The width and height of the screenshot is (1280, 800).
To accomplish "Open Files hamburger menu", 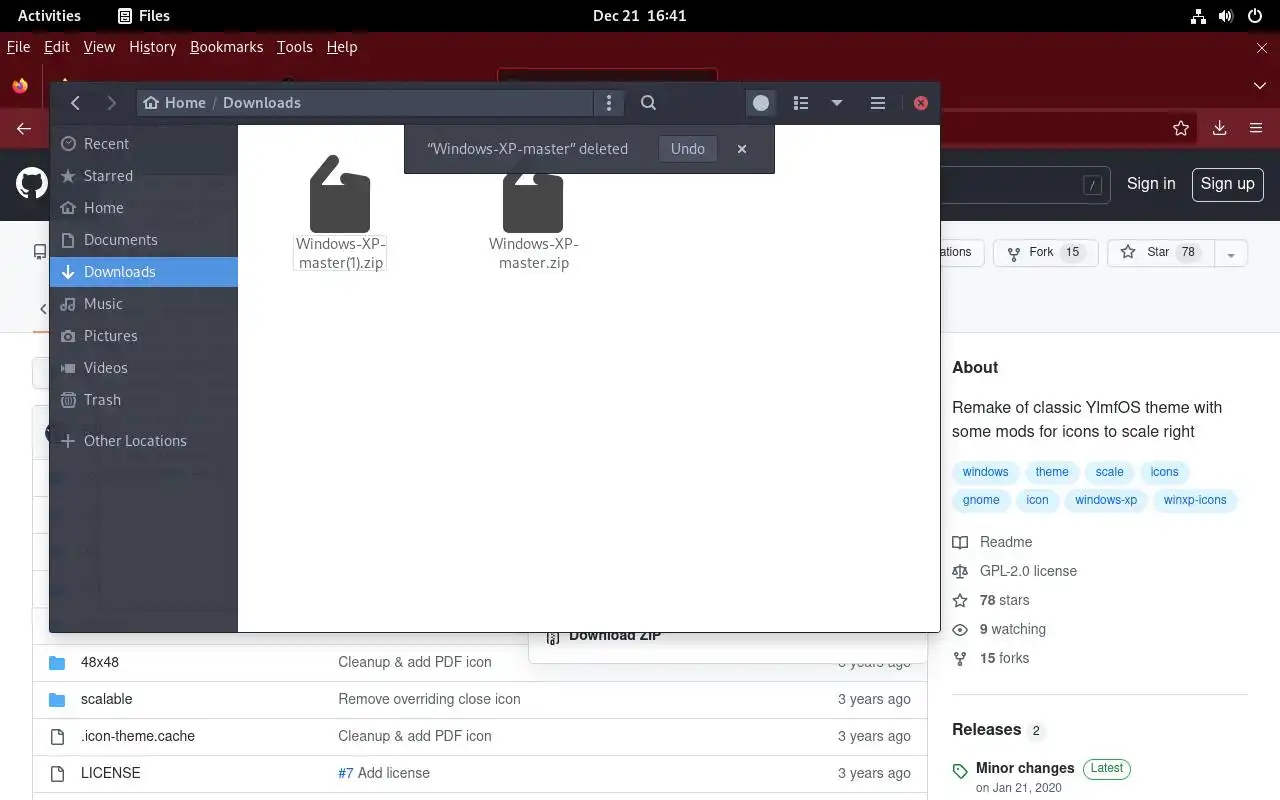I will (878, 103).
